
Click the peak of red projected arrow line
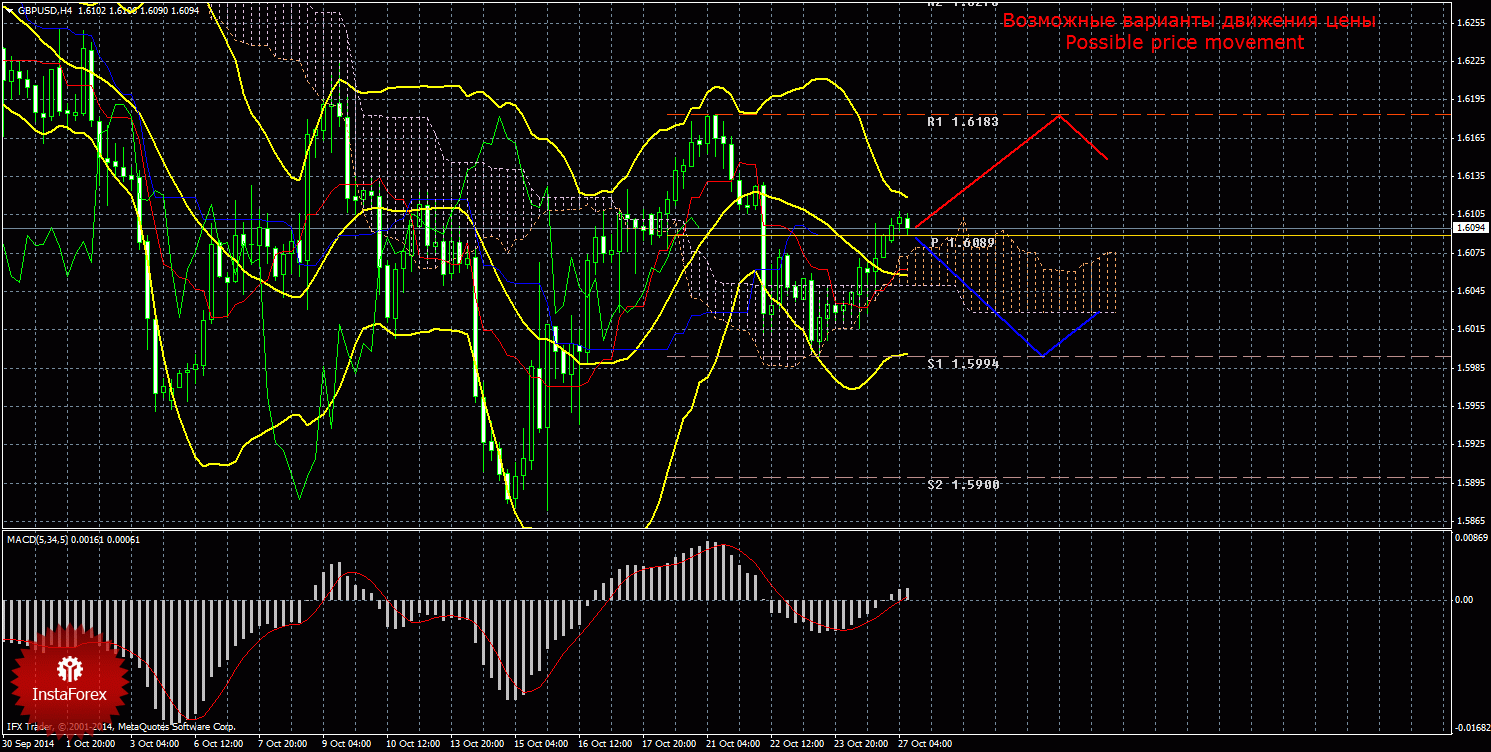[1061, 116]
